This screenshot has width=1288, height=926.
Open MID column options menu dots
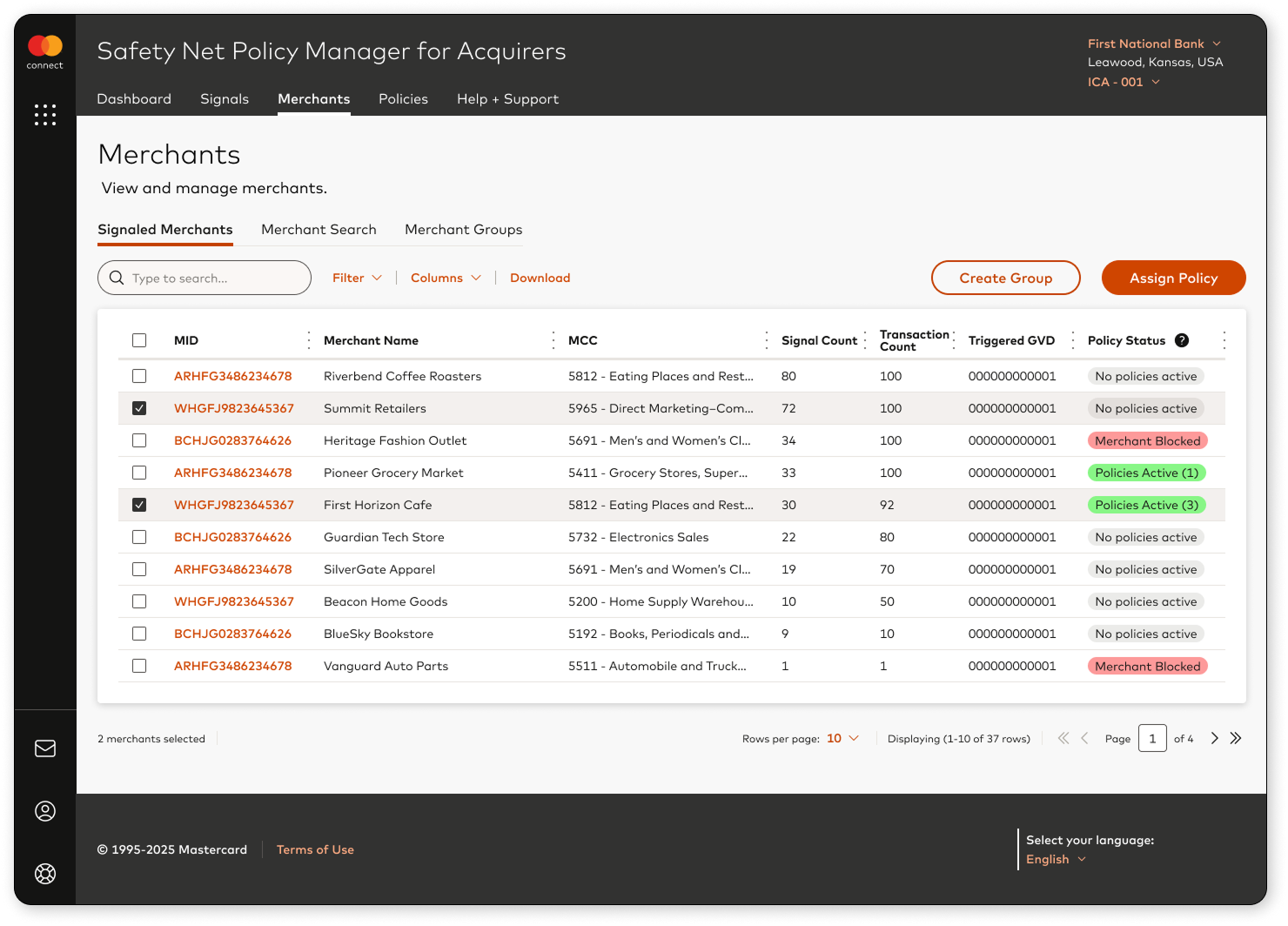pyautogui.click(x=308, y=340)
